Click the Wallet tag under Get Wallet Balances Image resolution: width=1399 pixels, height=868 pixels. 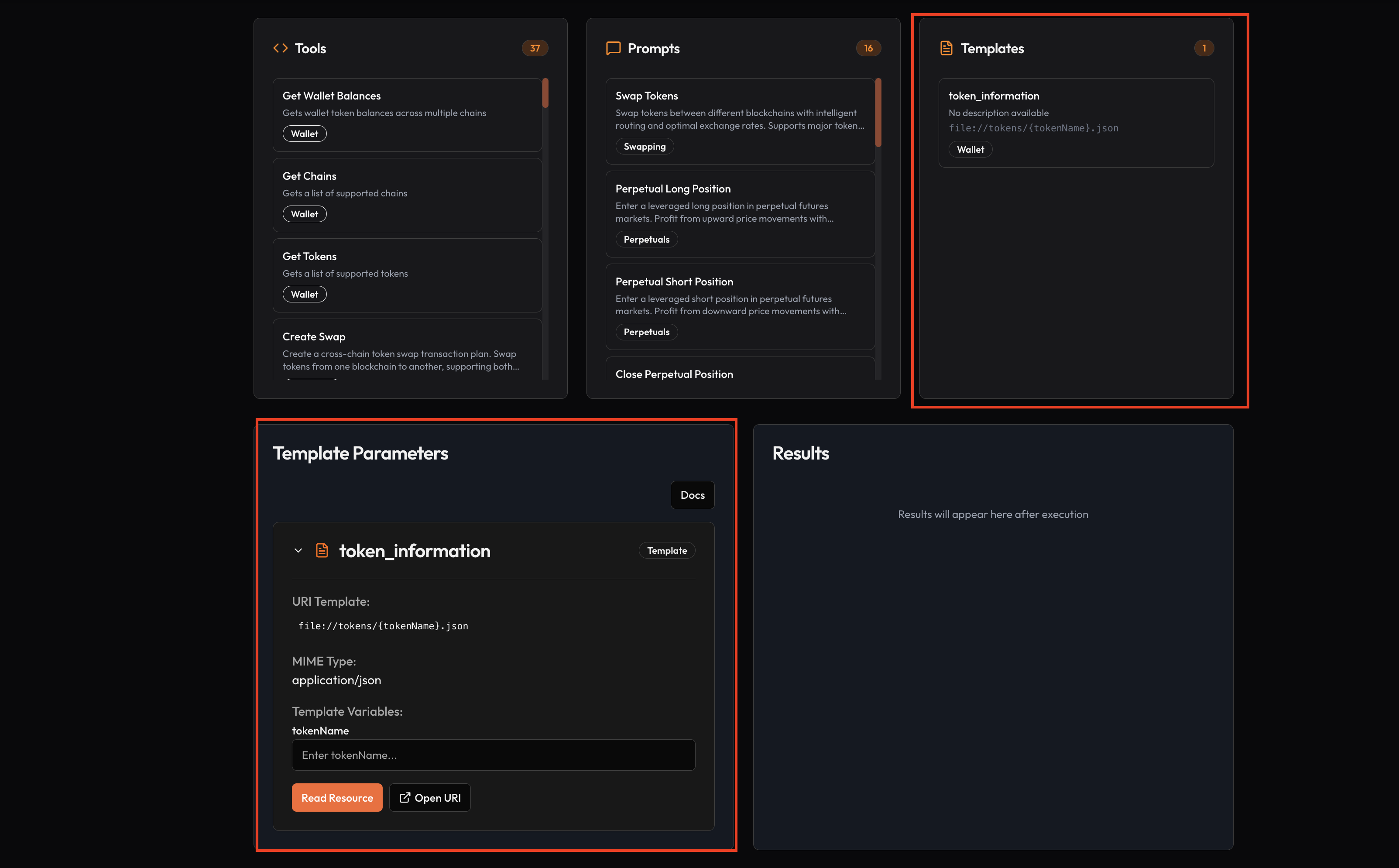click(304, 134)
